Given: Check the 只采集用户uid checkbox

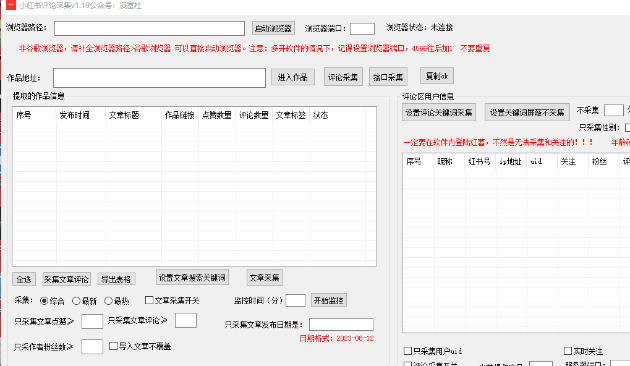Looking at the screenshot, I should [x=408, y=351].
